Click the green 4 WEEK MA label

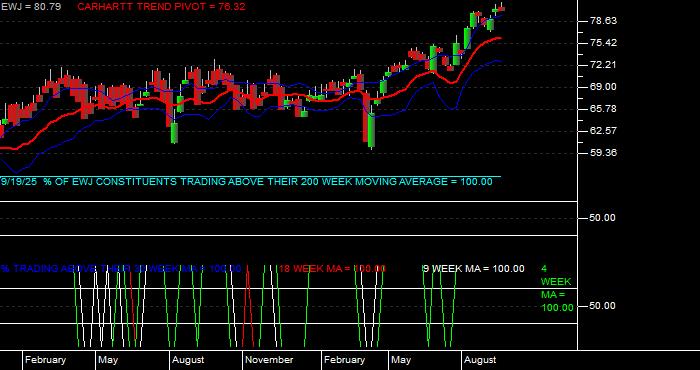coord(557,288)
